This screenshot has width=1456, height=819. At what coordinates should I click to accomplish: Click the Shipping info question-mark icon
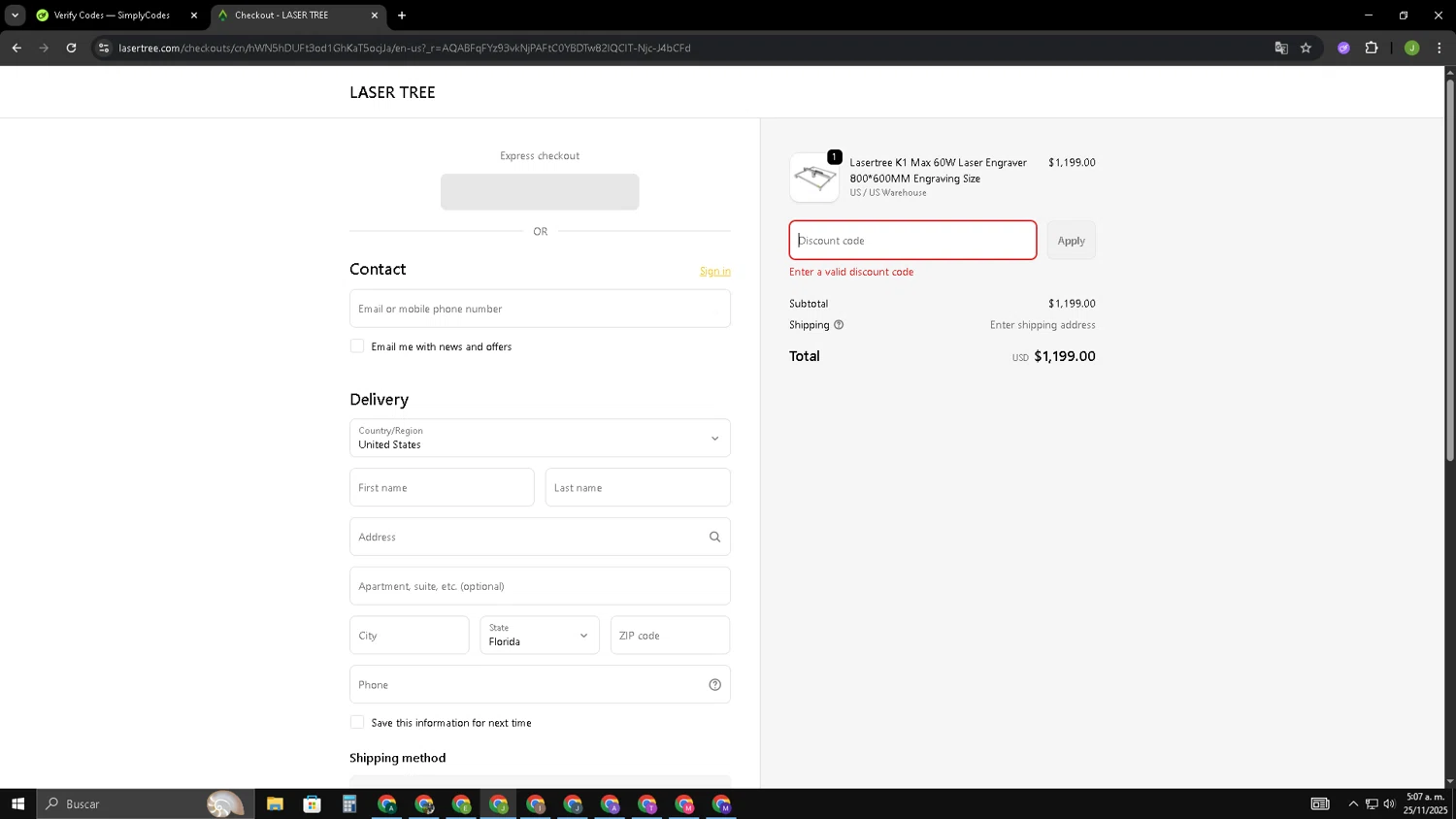point(839,325)
